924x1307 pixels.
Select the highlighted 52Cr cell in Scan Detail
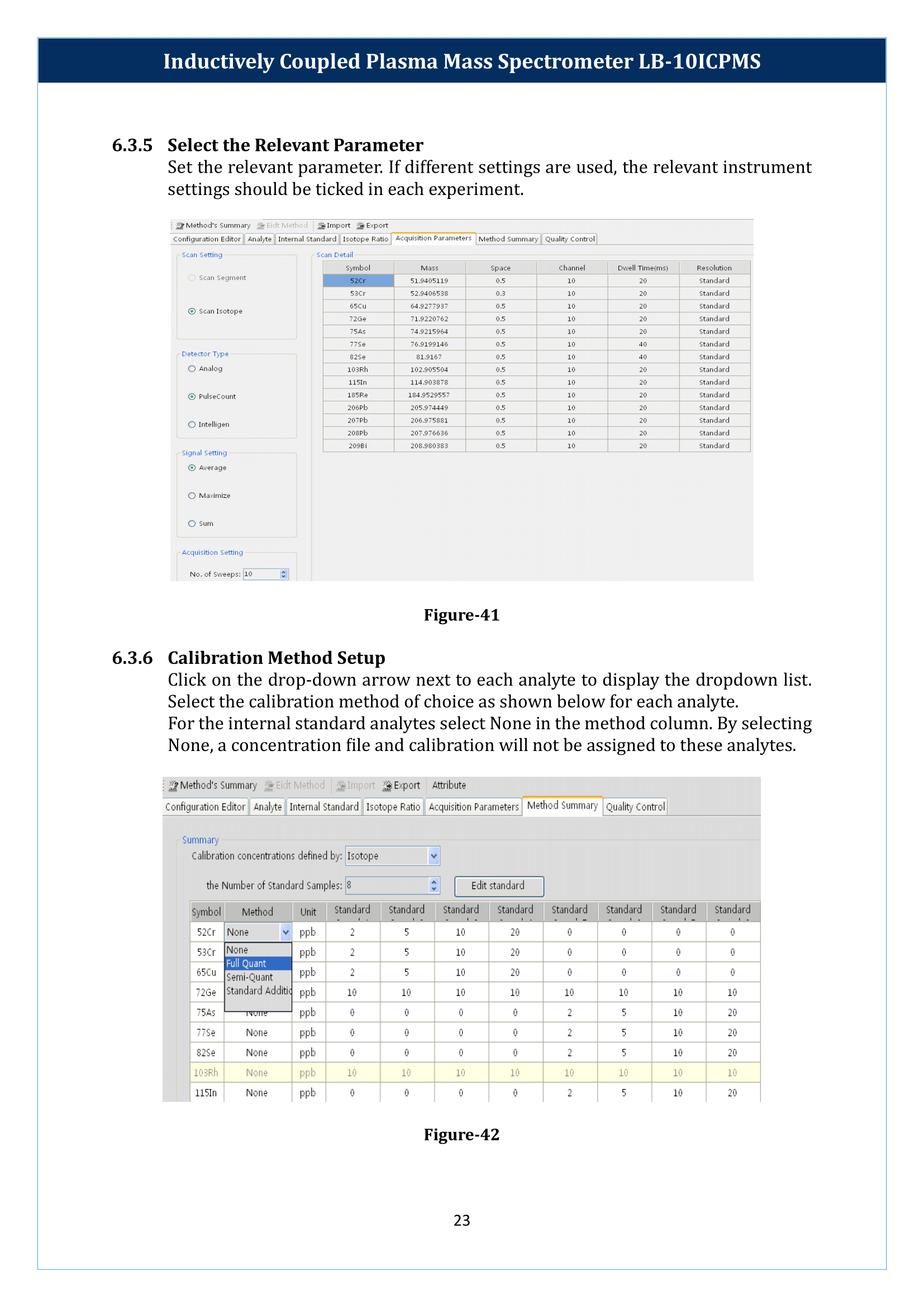point(359,281)
